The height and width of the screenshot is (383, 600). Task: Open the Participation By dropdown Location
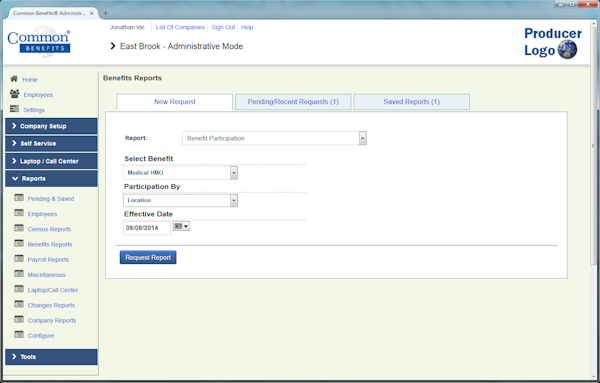tap(180, 200)
